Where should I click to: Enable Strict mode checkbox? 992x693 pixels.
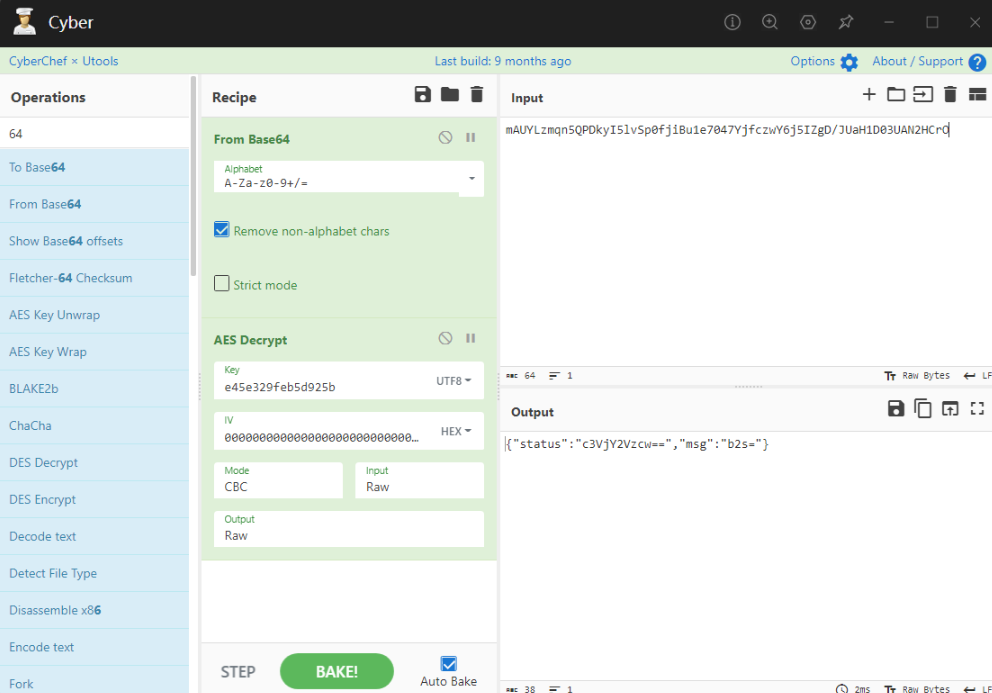(x=221, y=283)
